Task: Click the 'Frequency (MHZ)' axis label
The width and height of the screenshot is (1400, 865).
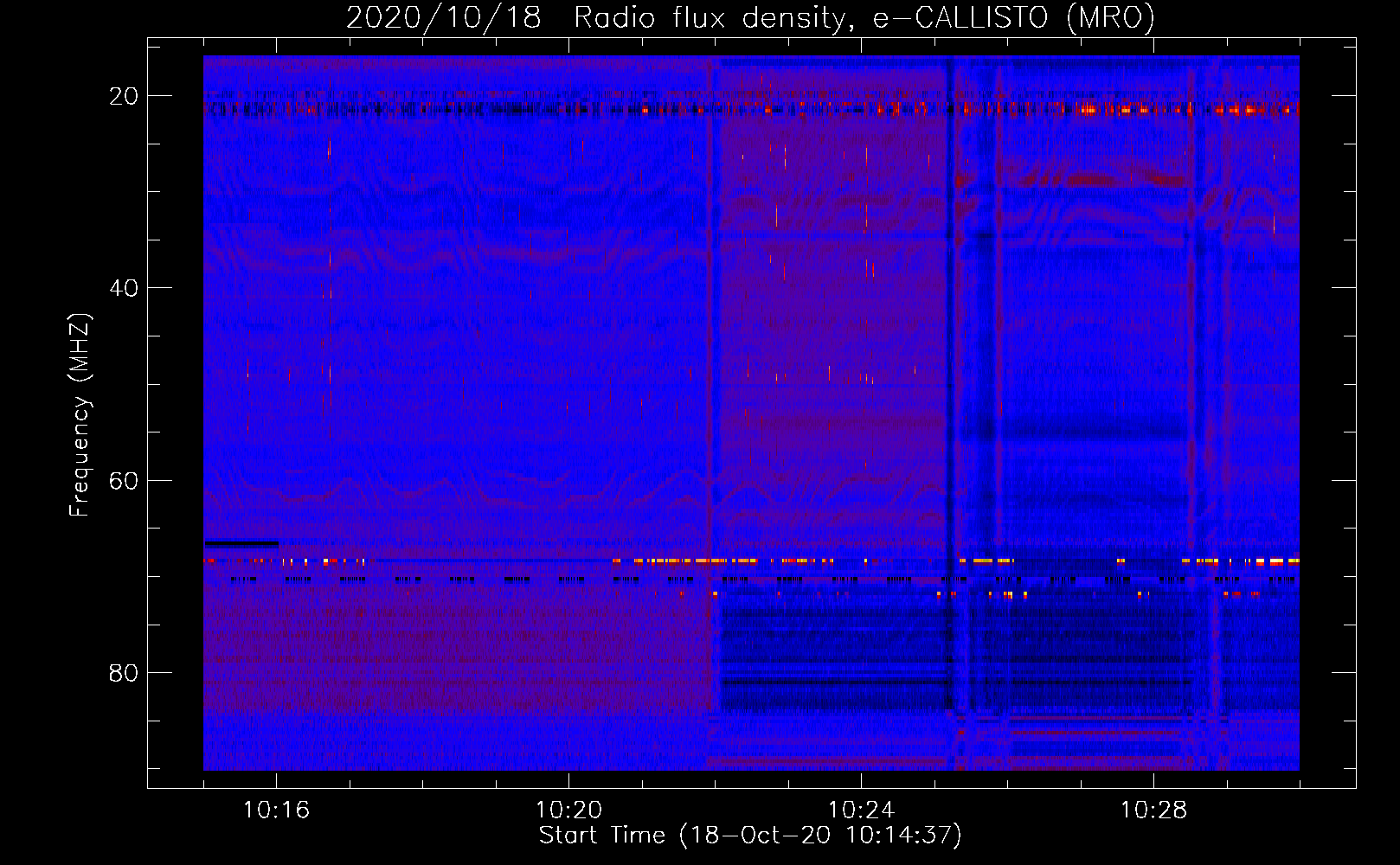Action: coord(80,415)
